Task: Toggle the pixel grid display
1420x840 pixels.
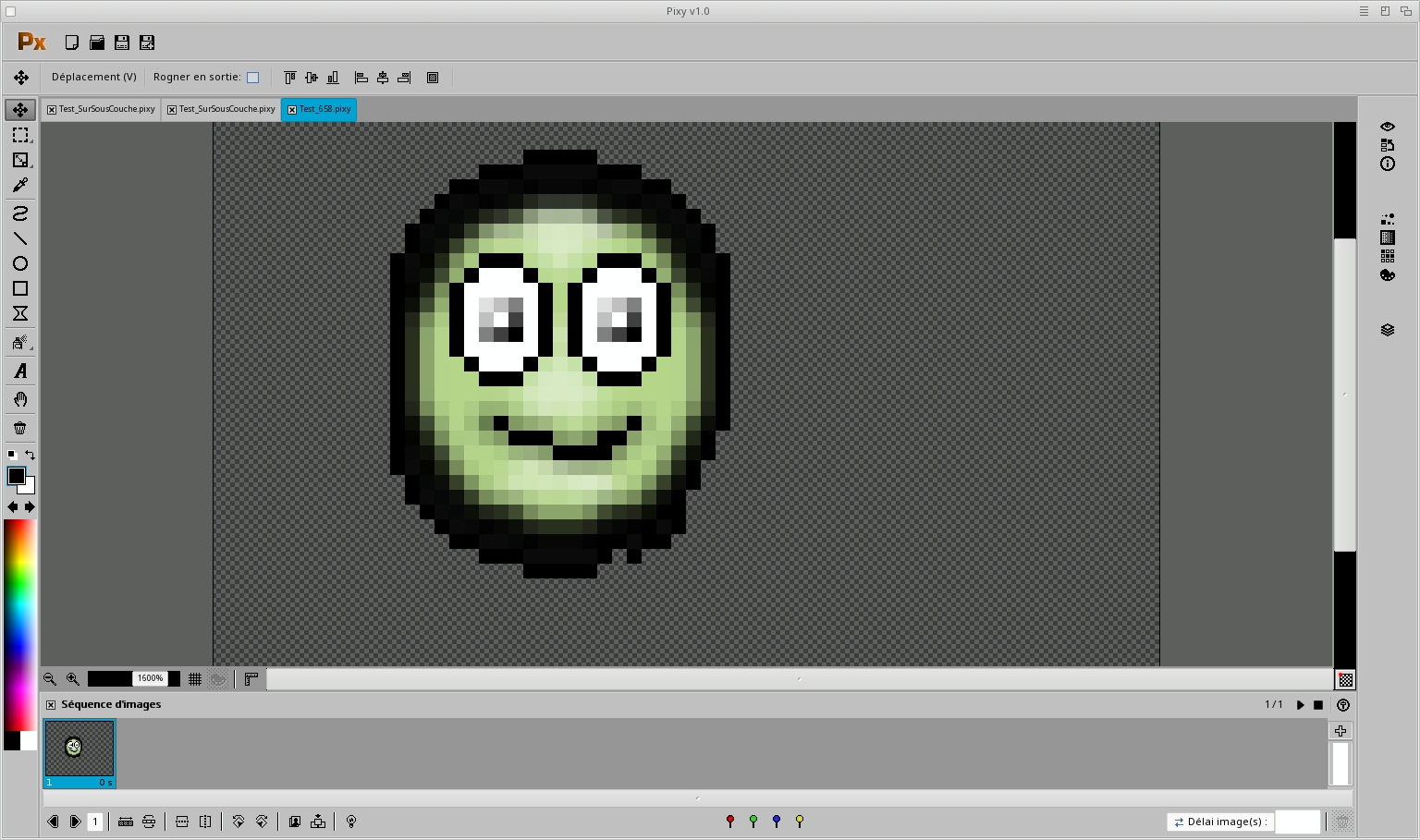Action: pyautogui.click(x=195, y=679)
